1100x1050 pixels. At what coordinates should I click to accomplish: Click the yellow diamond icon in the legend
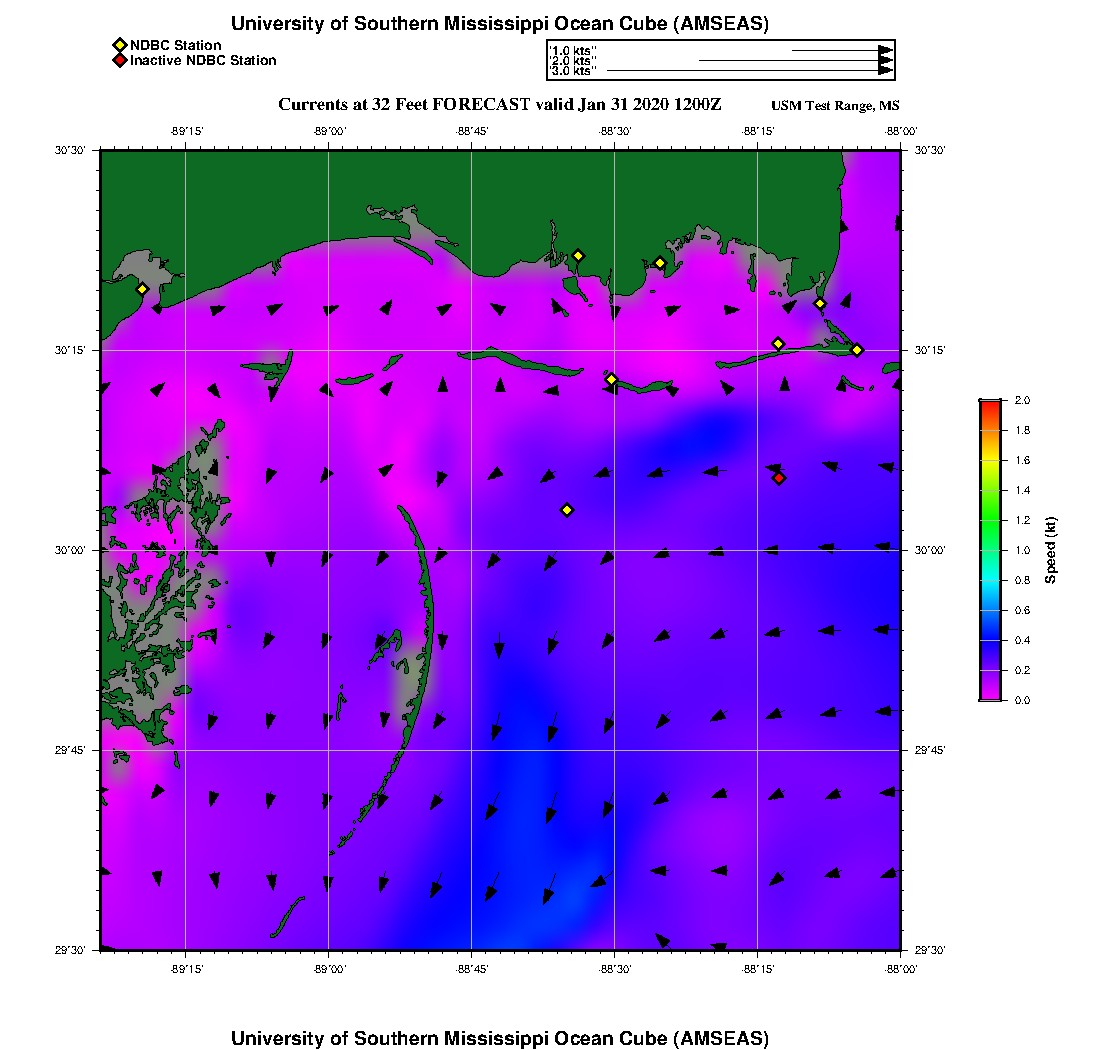[119, 45]
